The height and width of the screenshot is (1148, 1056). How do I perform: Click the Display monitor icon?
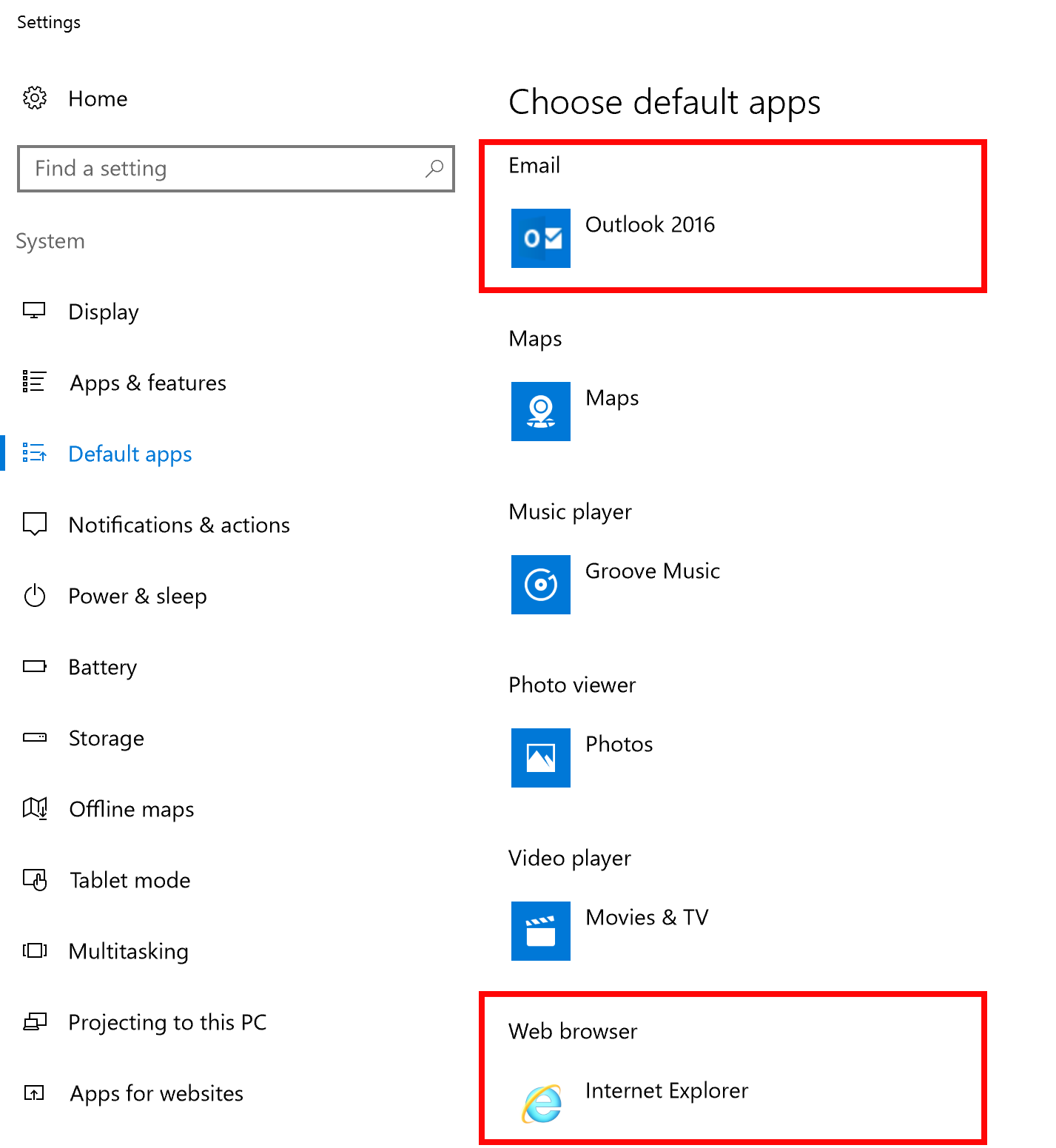34,311
